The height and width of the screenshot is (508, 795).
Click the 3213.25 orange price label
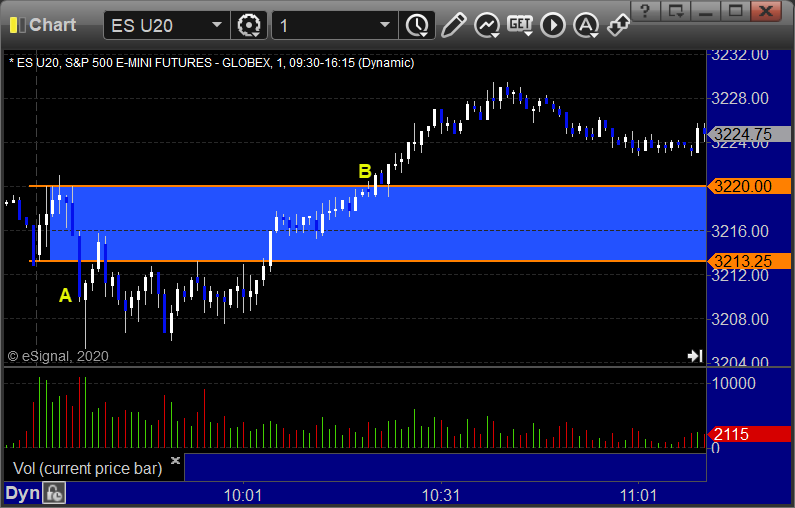[749, 261]
